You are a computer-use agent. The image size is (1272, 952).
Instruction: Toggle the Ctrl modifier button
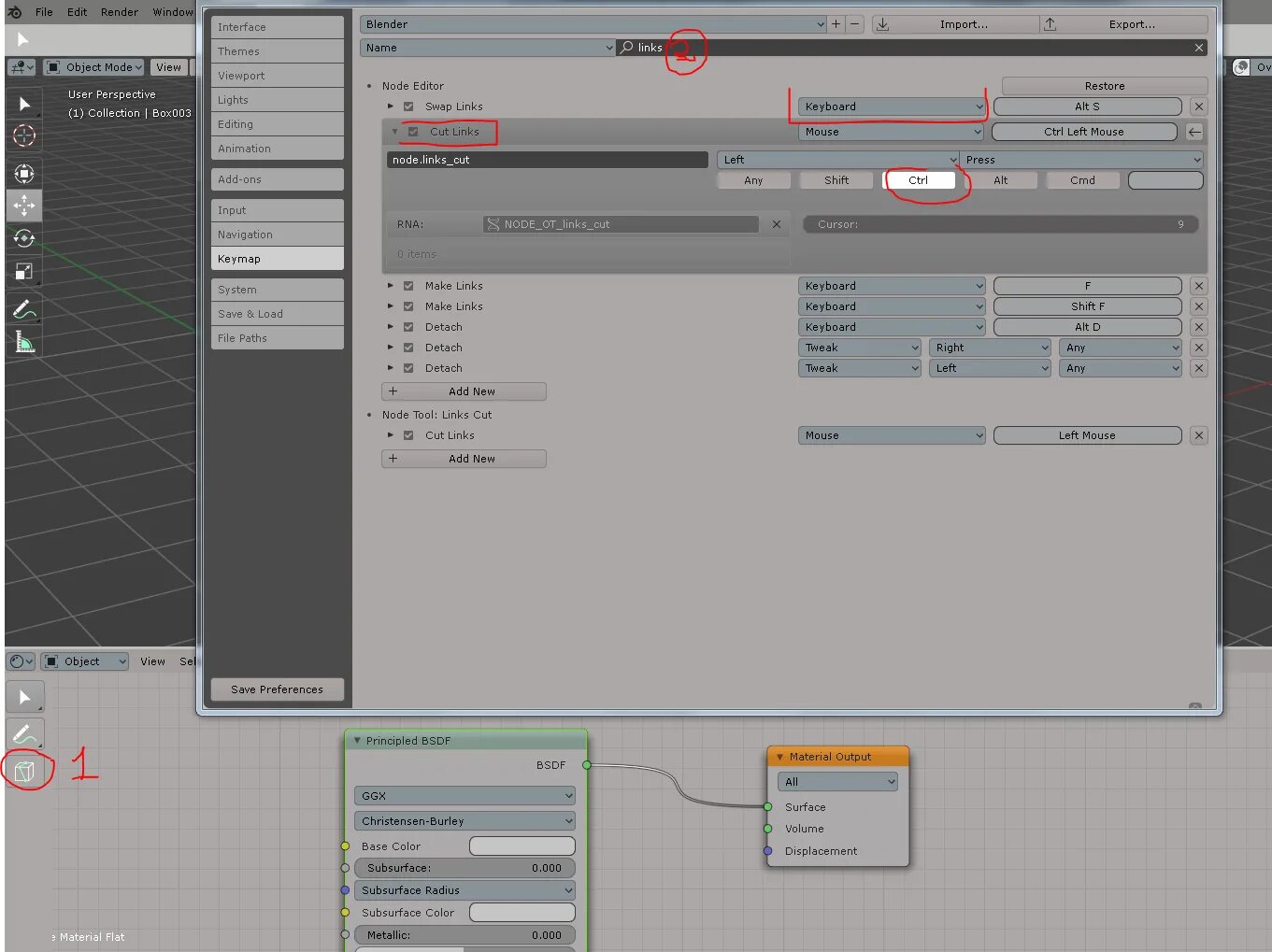[x=919, y=180]
